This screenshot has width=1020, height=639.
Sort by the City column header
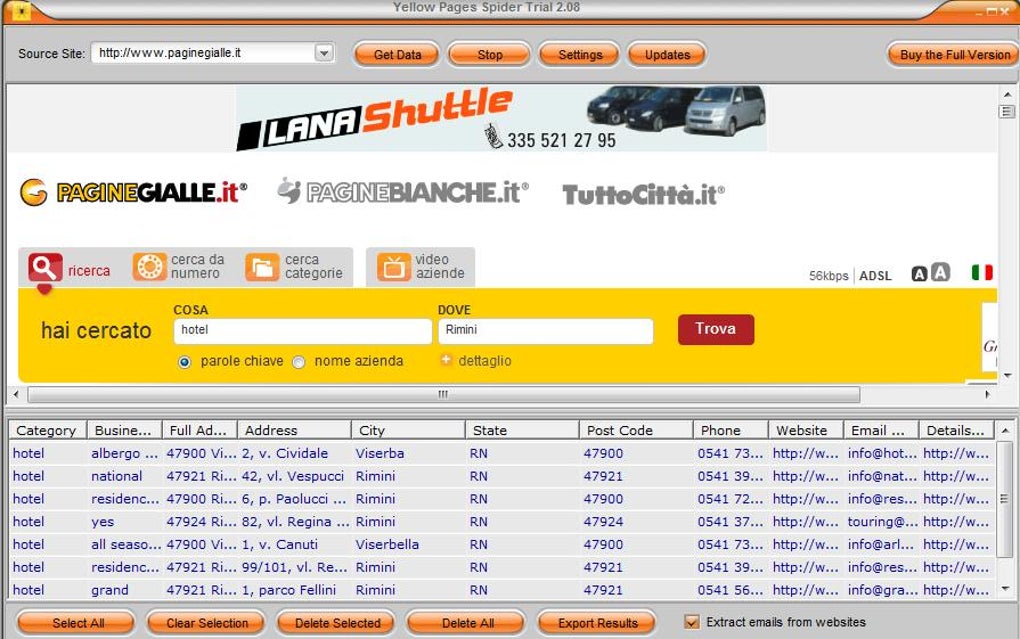[409, 430]
